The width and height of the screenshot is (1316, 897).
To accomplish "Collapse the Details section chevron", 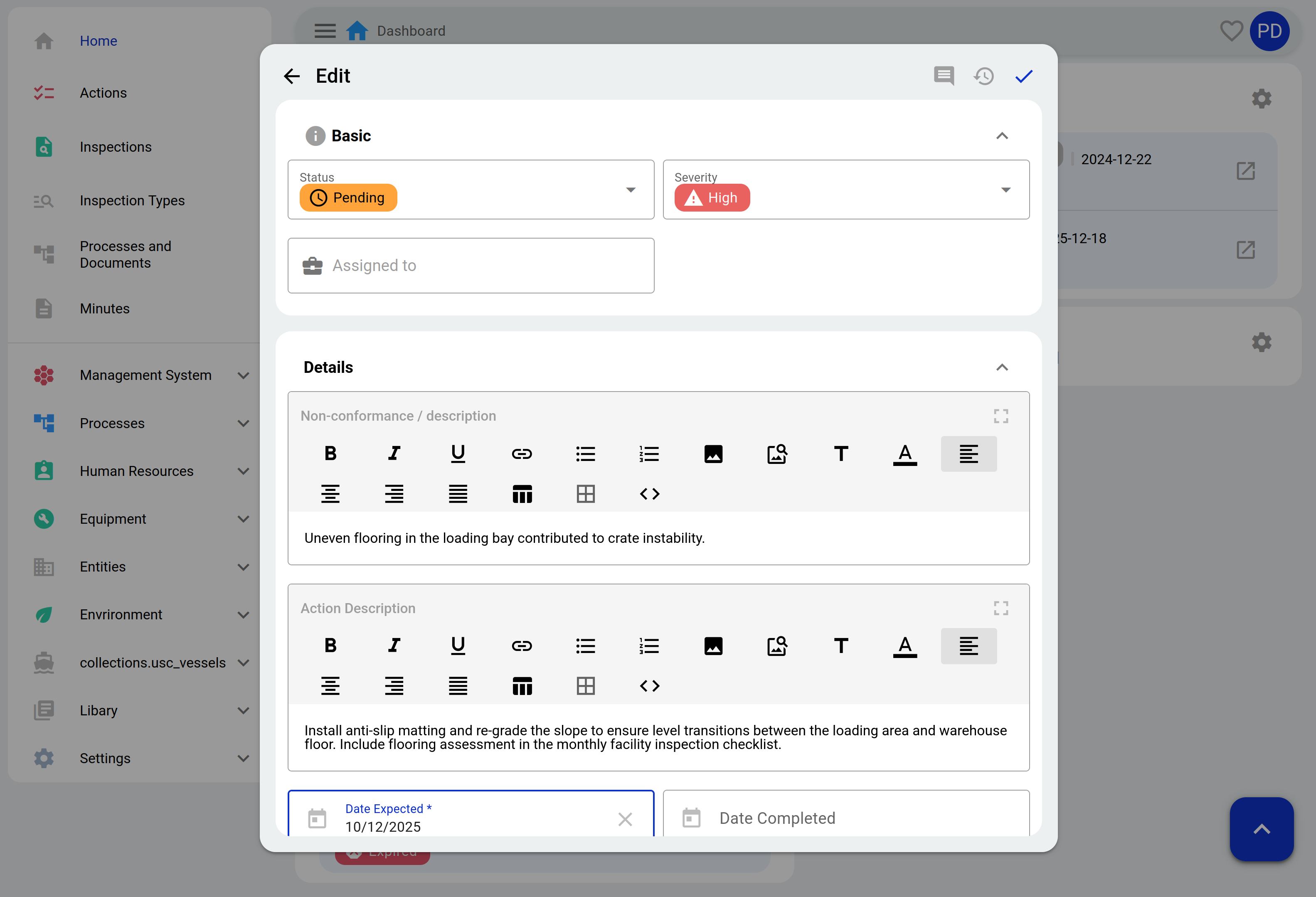I will [1002, 367].
